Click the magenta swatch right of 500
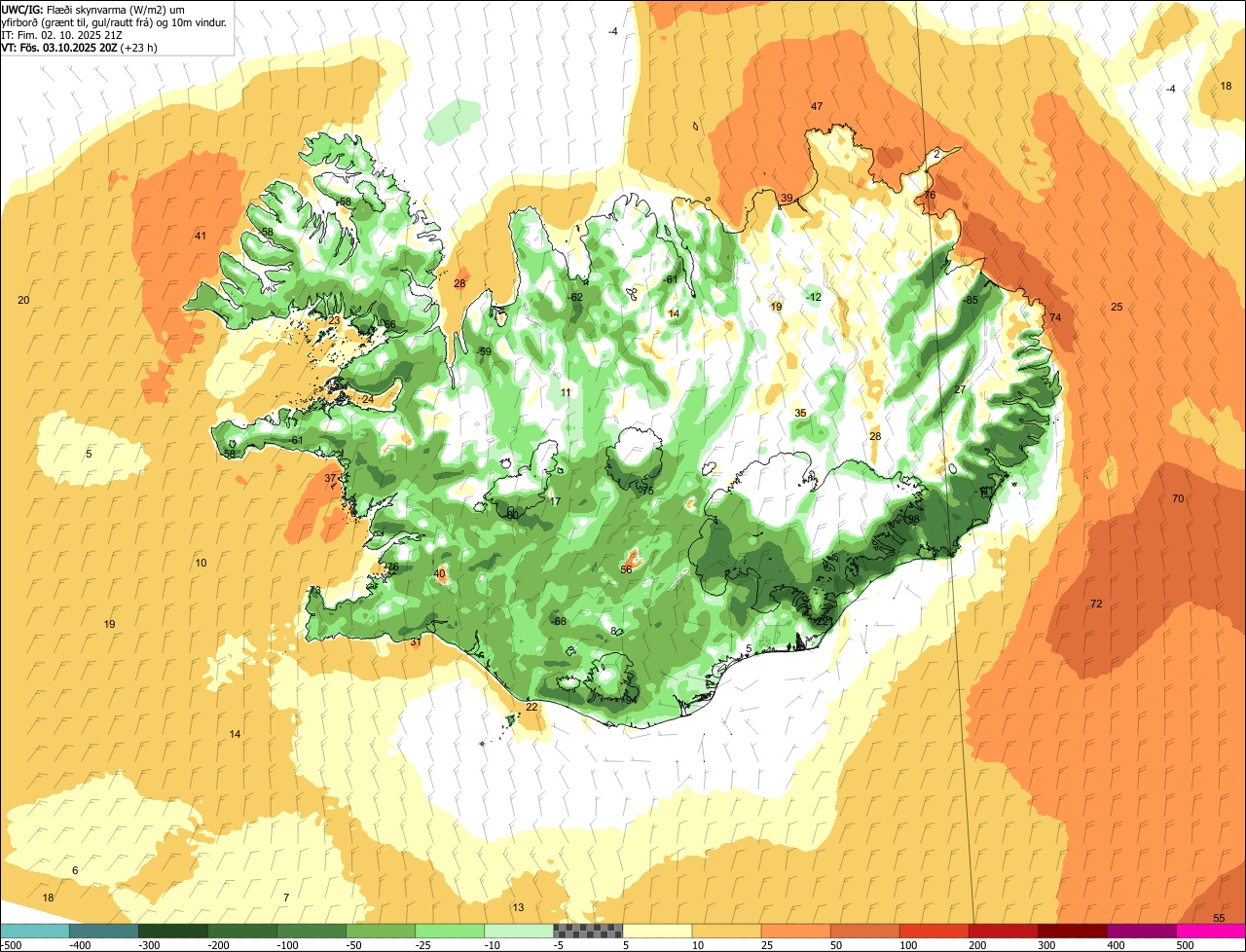Image resolution: width=1246 pixels, height=952 pixels. point(1211,932)
